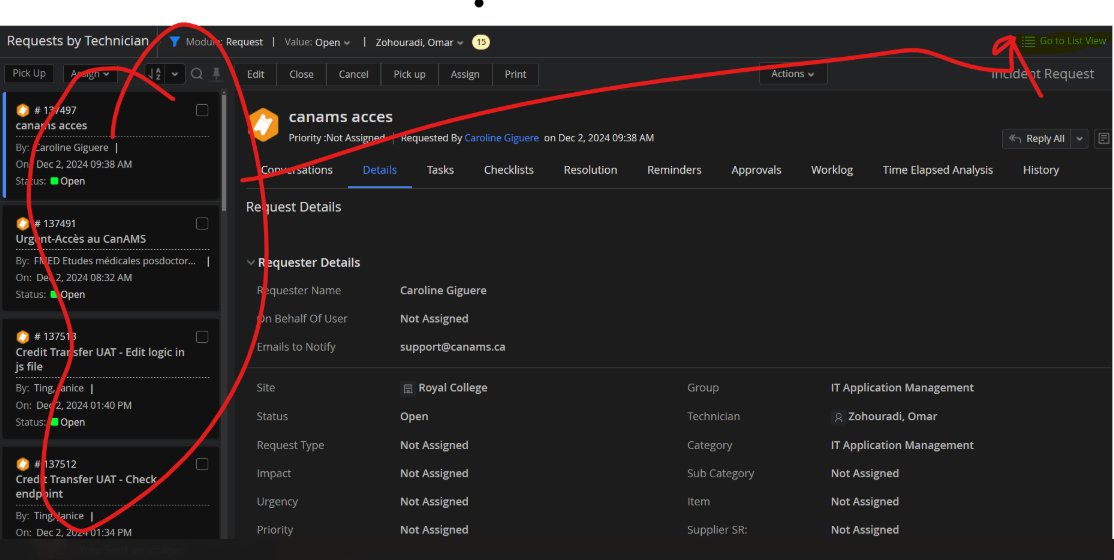Open the Zohouradi, Omar technician dropdown
This screenshot has height=560, width=1114.
419,42
